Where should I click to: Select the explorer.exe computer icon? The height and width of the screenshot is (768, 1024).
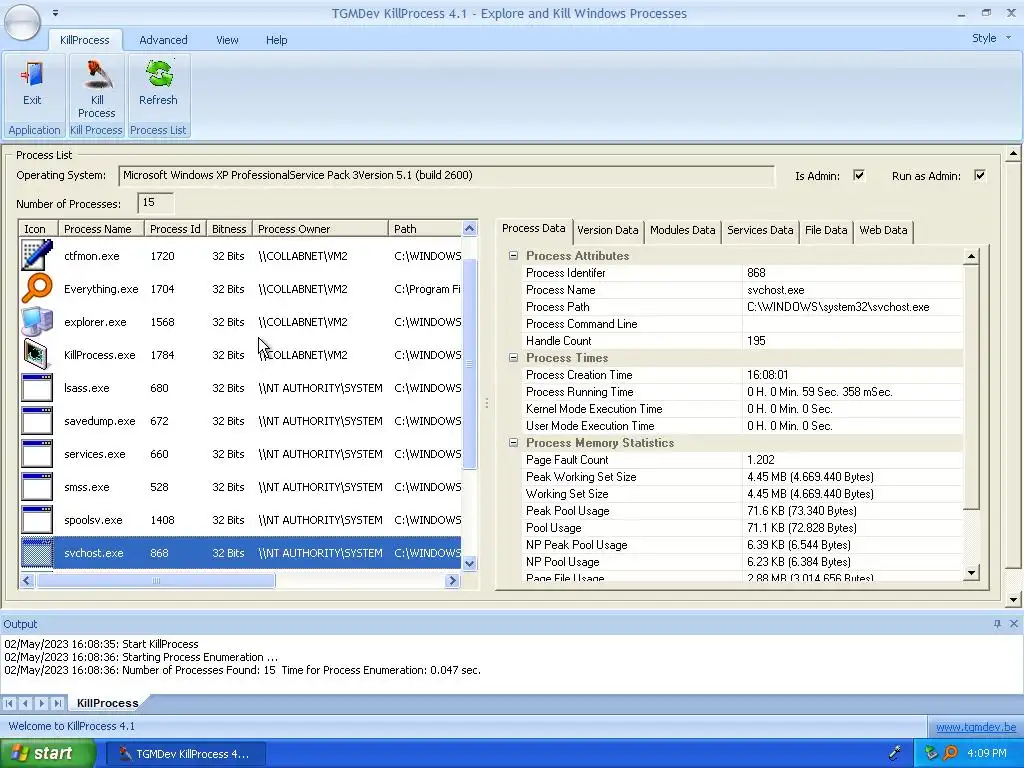[37, 321]
